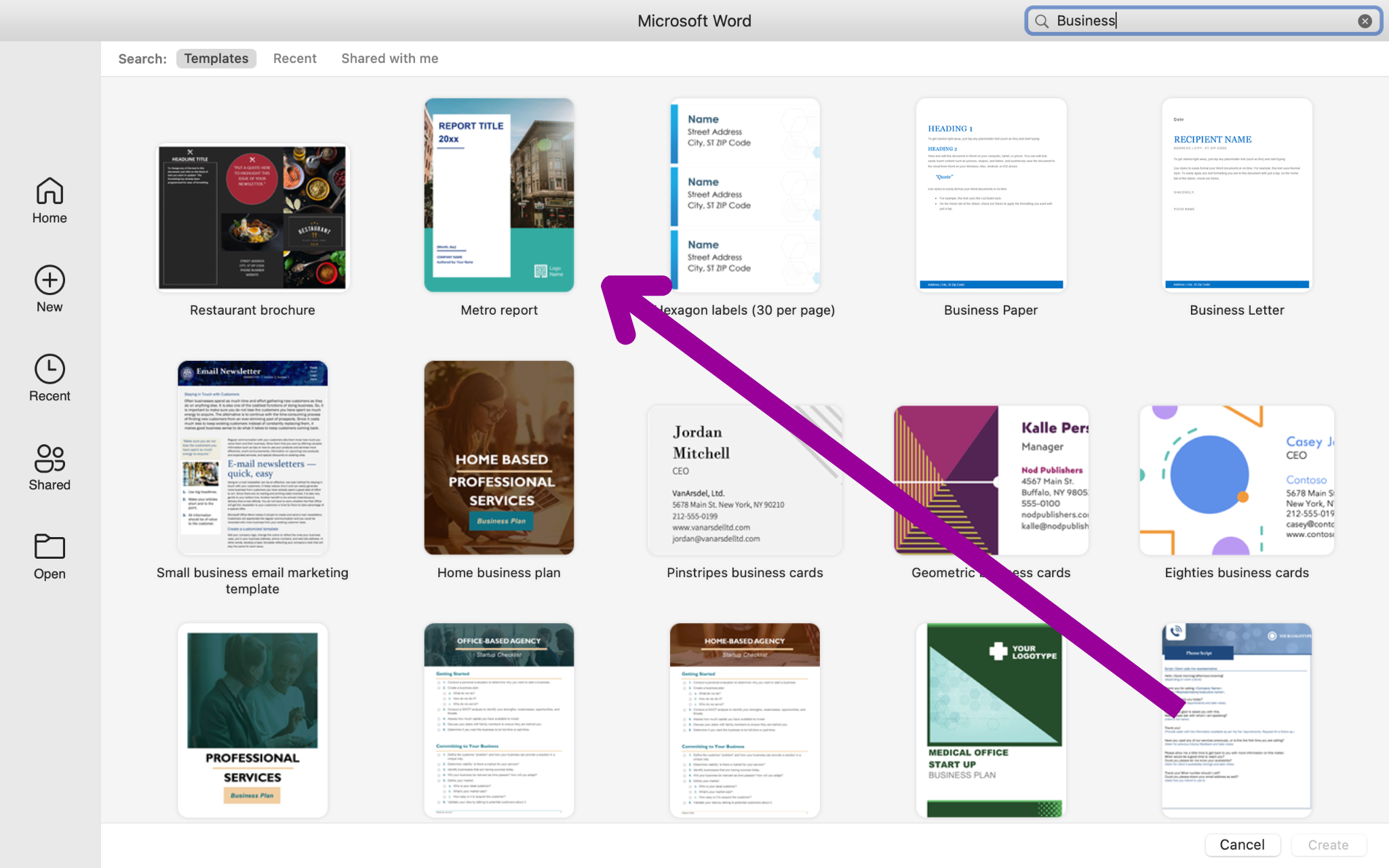
Task: Click the Open folder icon
Action: [x=50, y=546]
